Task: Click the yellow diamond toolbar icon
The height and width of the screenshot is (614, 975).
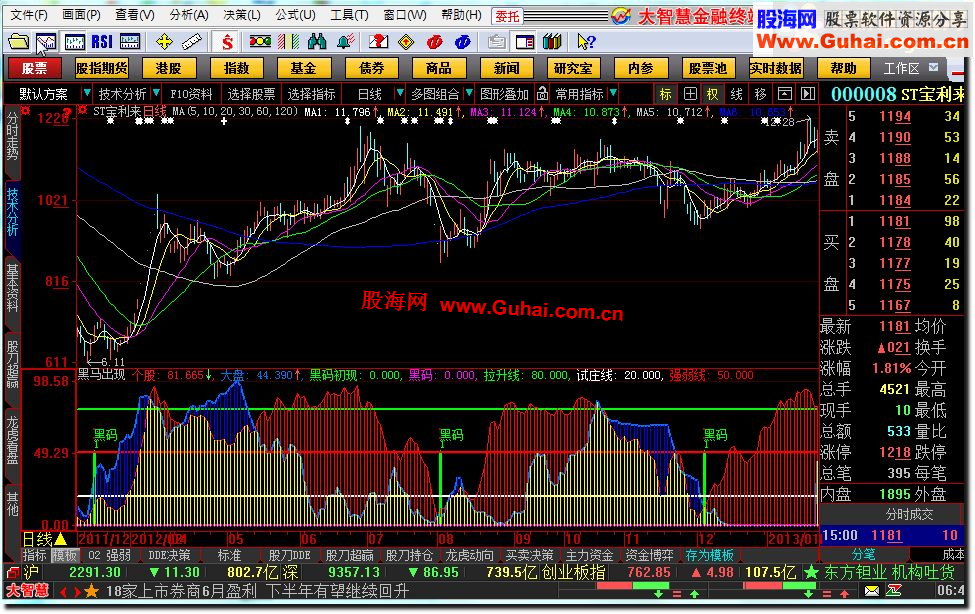Action: (406, 42)
